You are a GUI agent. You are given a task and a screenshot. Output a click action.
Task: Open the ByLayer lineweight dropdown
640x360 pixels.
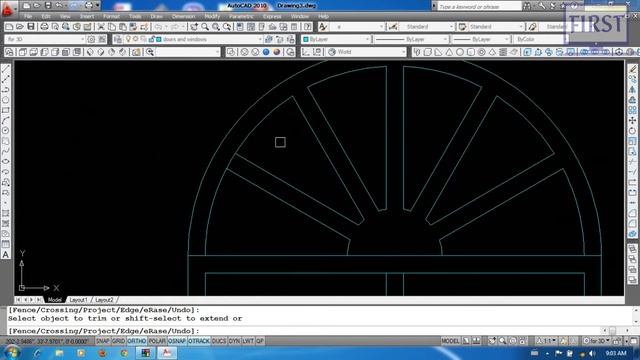(x=482, y=39)
